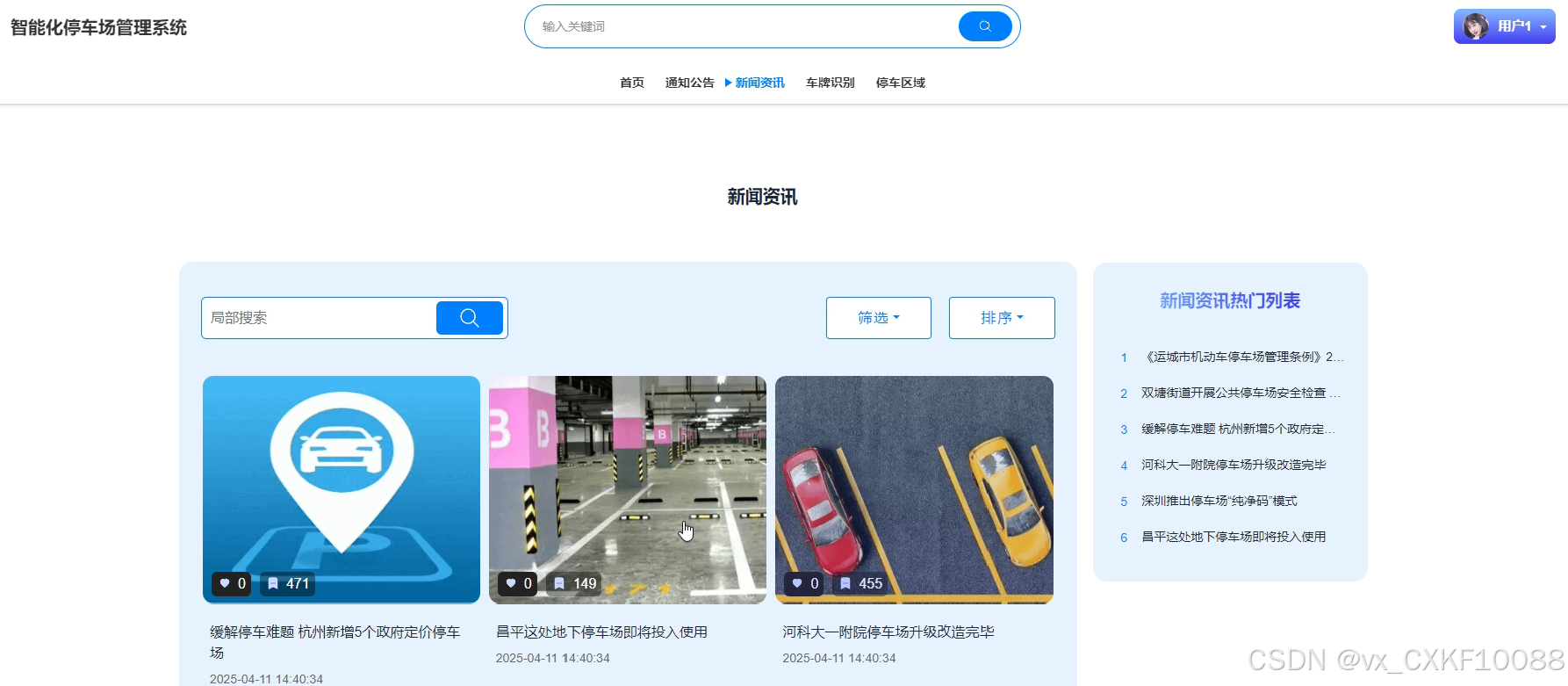Click the 2025-04-11 date under the hospital article

tap(839, 658)
